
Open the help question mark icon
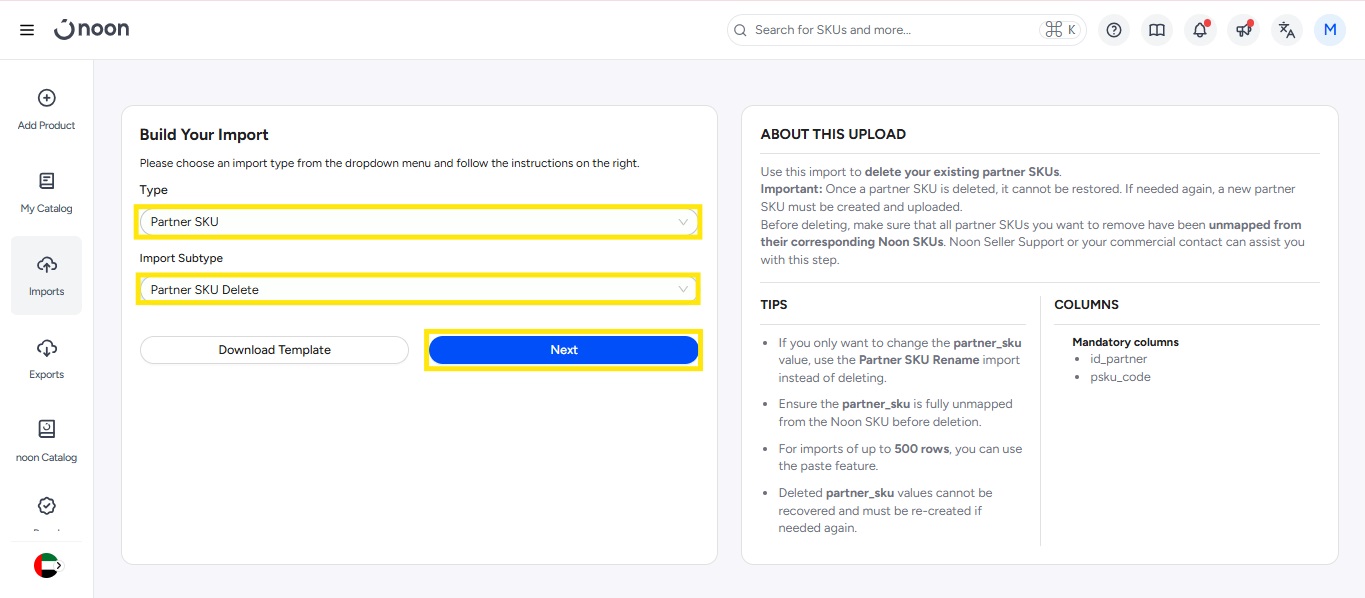[x=1114, y=30]
